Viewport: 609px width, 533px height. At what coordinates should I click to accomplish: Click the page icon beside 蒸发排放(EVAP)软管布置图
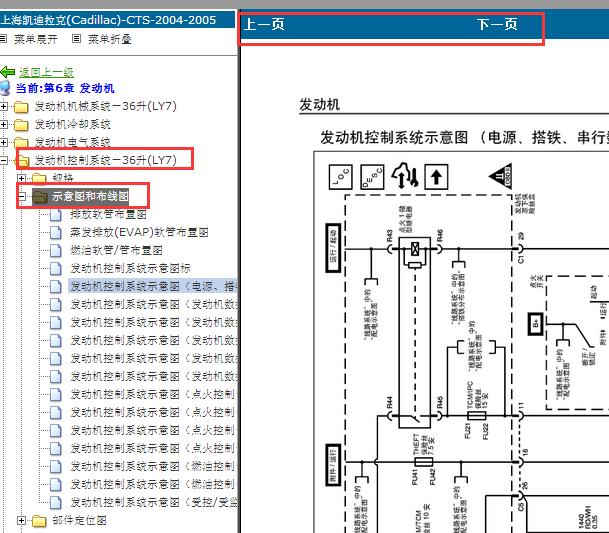pos(56,232)
